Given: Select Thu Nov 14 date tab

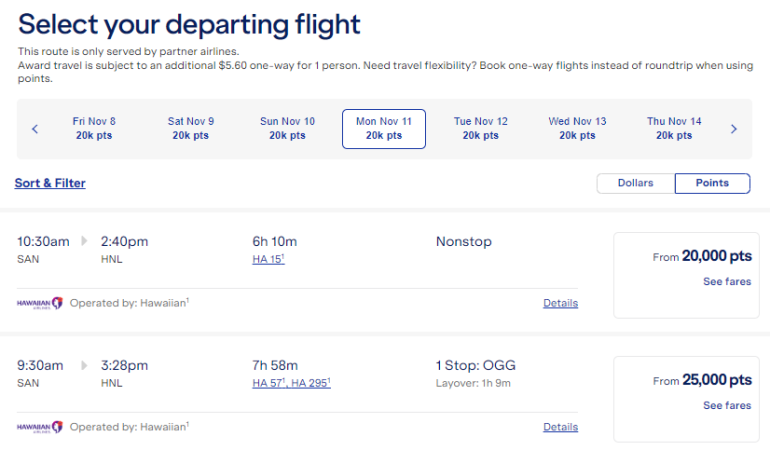Looking at the screenshot, I should click(x=674, y=128).
